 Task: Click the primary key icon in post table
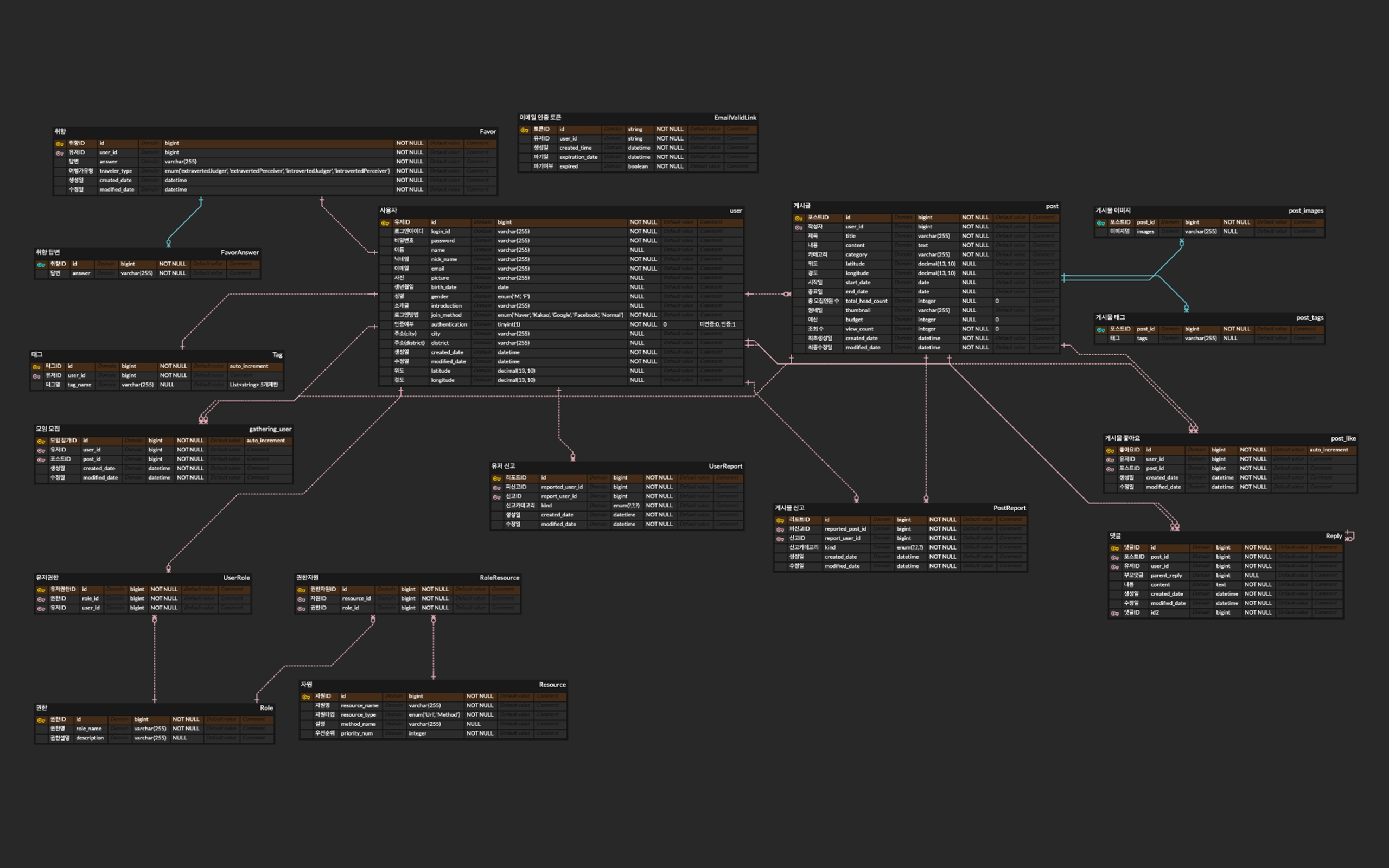[798, 218]
